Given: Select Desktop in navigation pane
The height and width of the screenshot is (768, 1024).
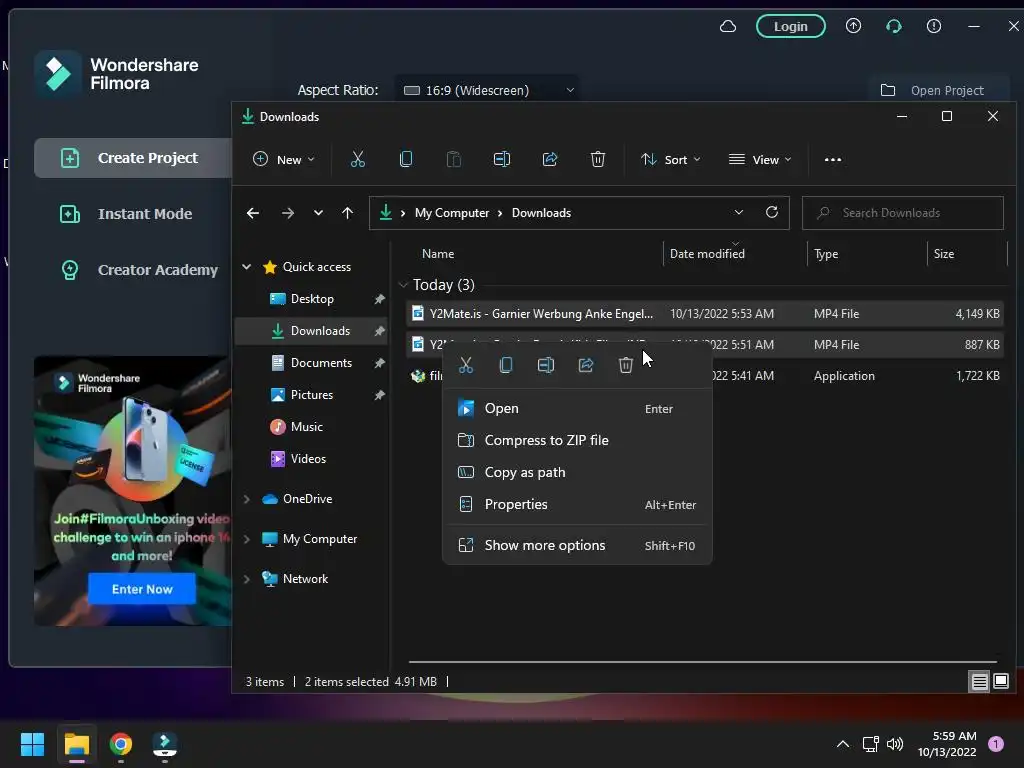Looking at the screenshot, I should (312, 299).
